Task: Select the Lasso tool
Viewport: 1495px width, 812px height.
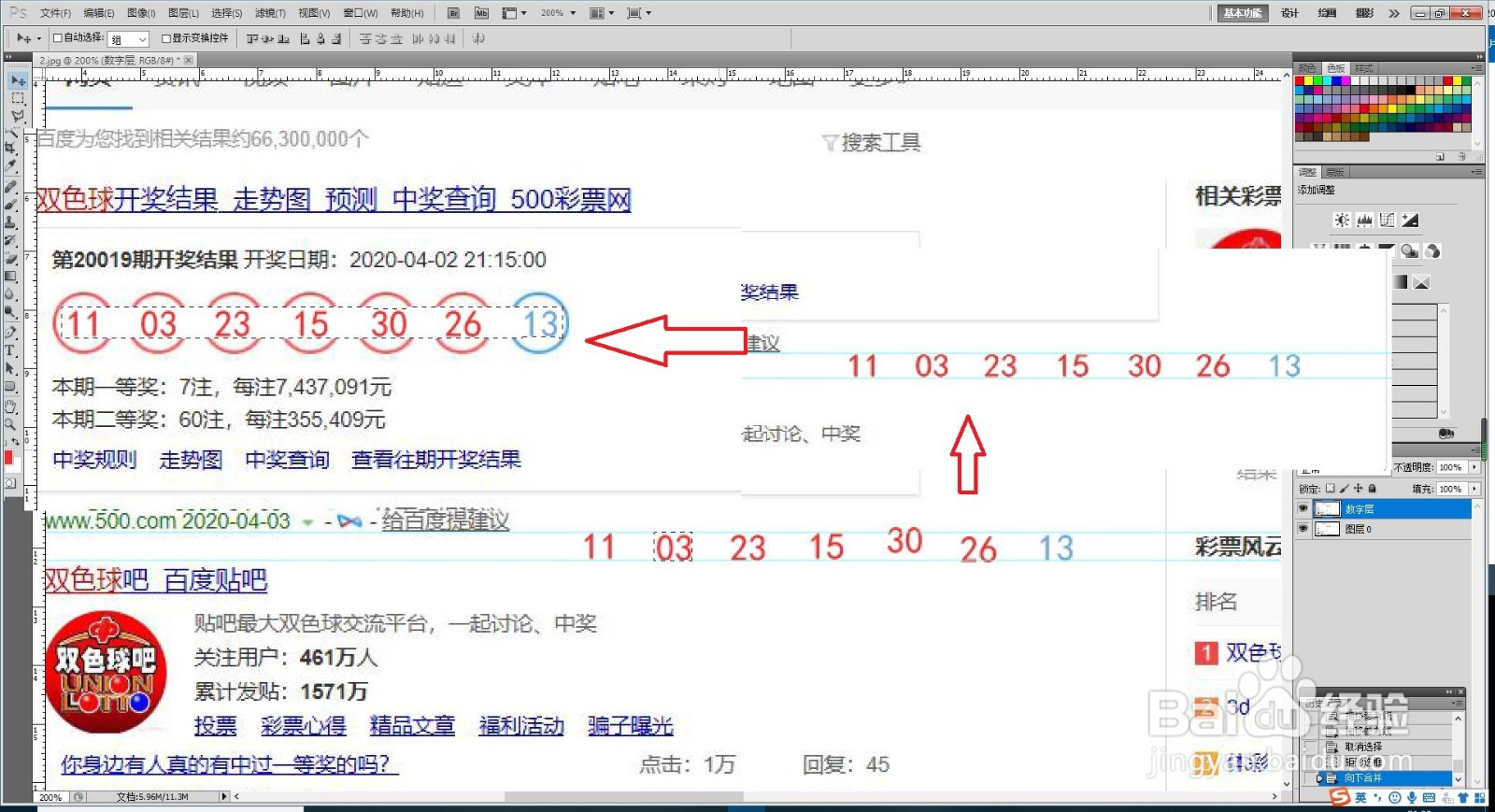Action: (x=18, y=116)
